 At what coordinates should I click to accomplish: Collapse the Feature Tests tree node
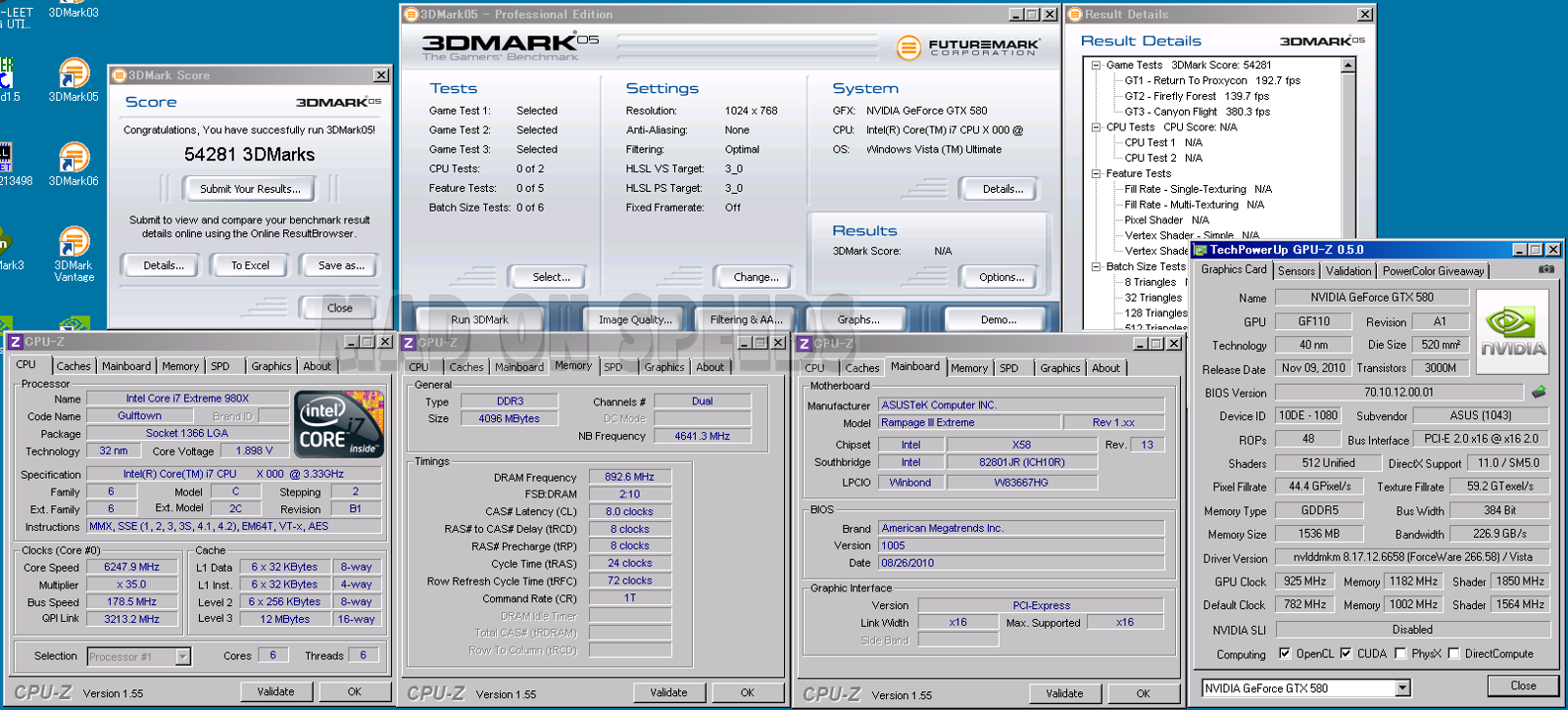[x=1096, y=173]
